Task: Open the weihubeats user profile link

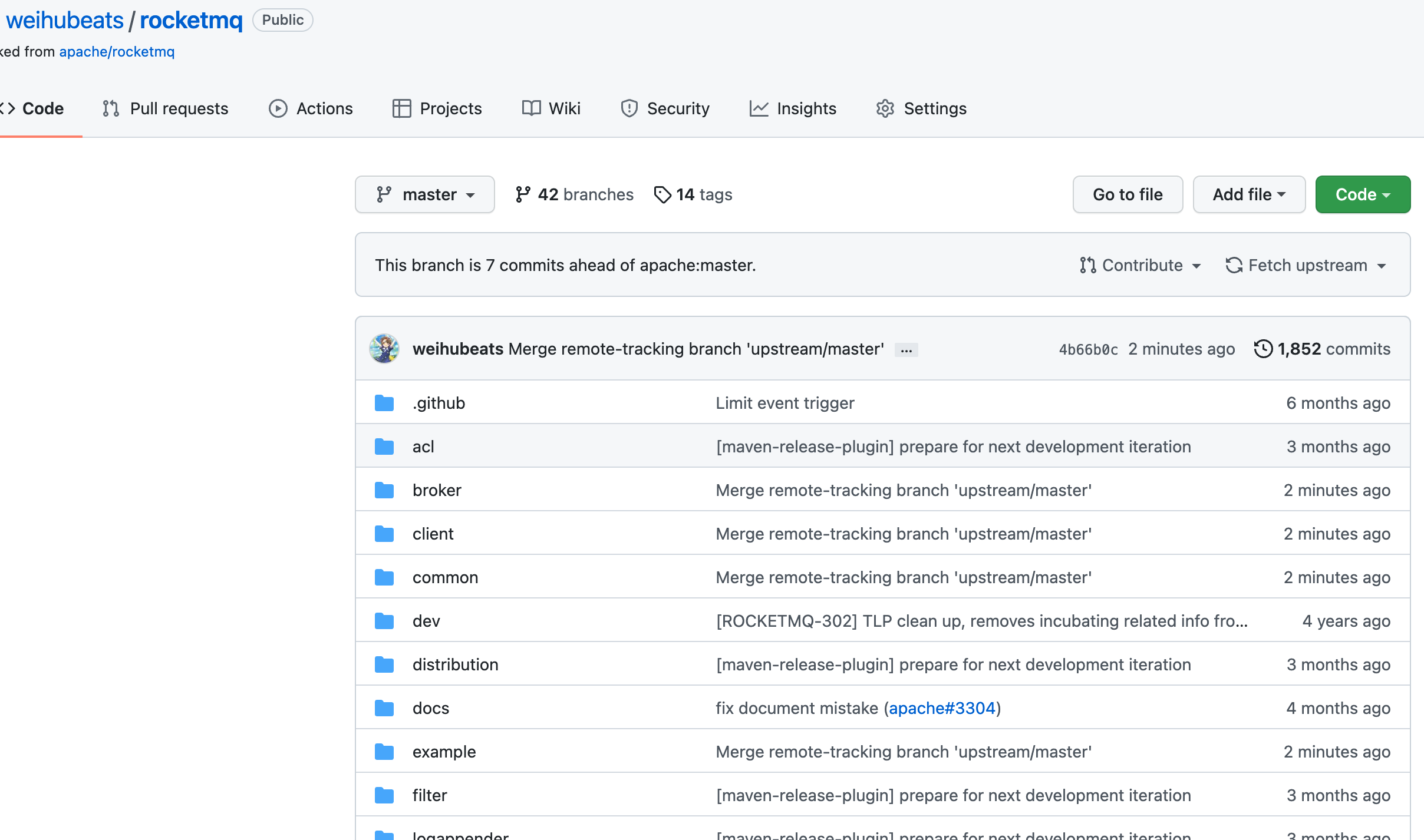Action: click(x=65, y=21)
